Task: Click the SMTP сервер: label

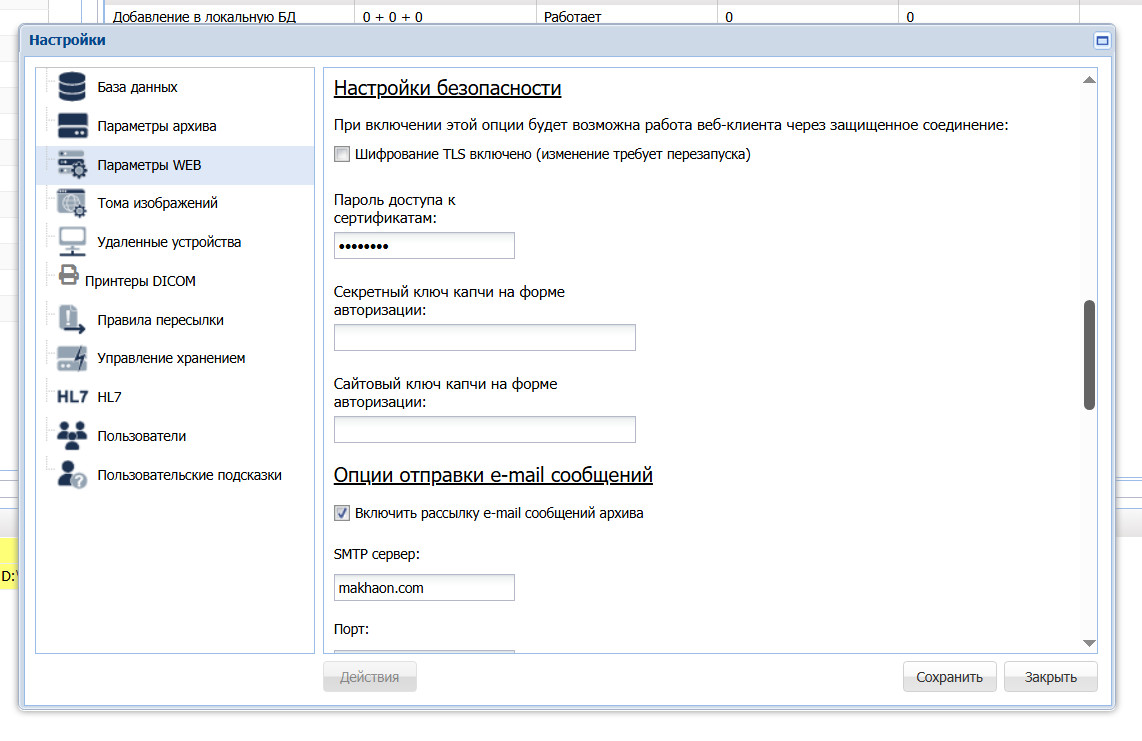Action: pyautogui.click(x=377, y=554)
